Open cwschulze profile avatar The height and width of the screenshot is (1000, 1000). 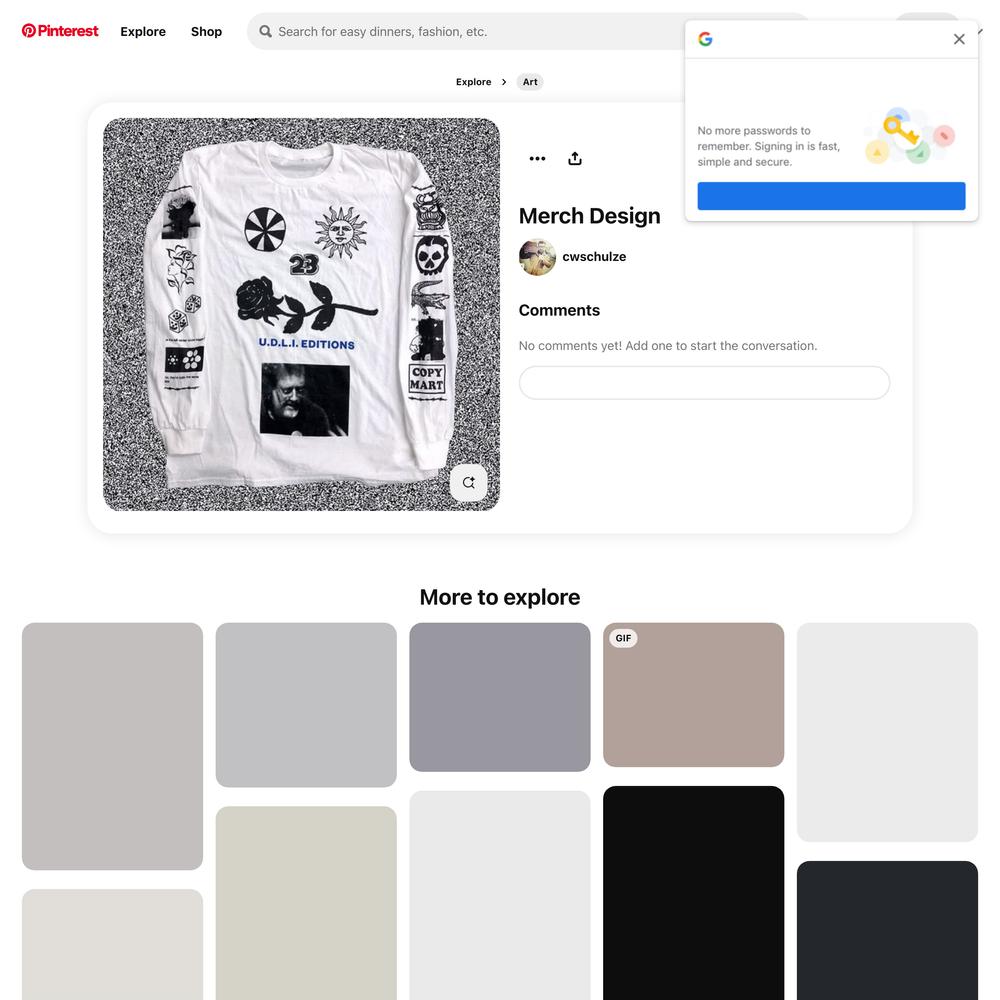pos(537,257)
